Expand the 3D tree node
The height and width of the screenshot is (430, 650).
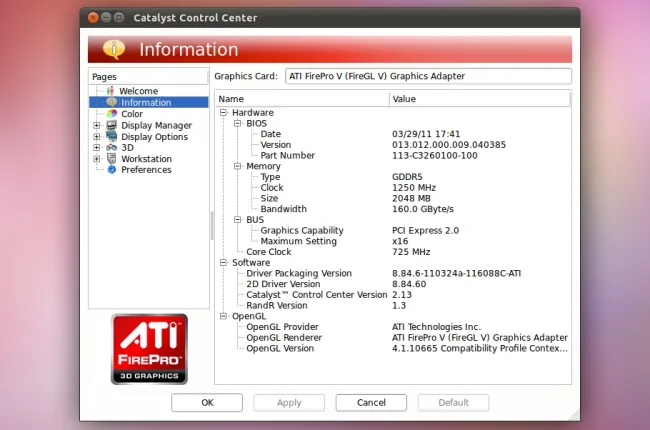[97, 148]
